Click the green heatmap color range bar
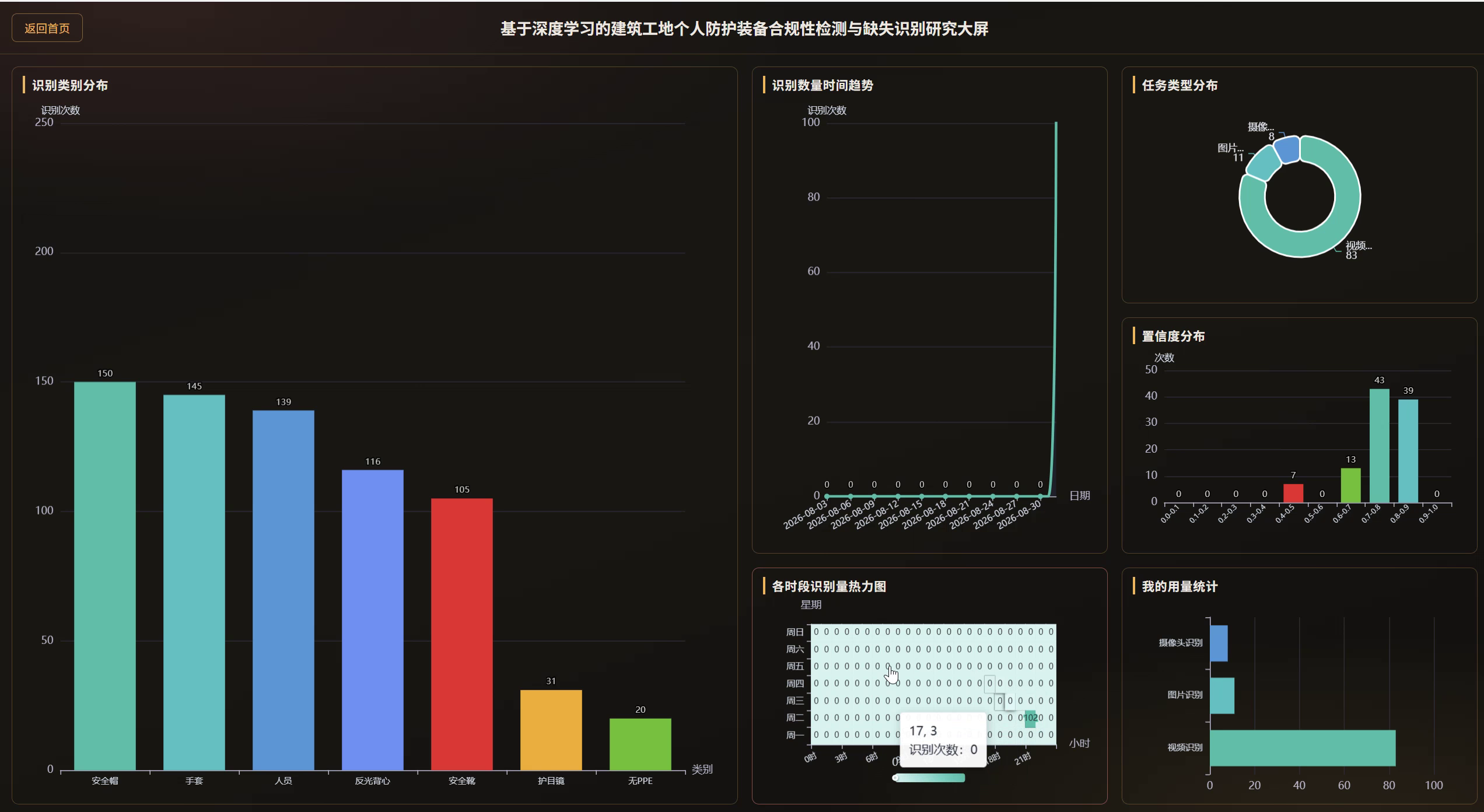Image resolution: width=1484 pixels, height=812 pixels. (930, 778)
